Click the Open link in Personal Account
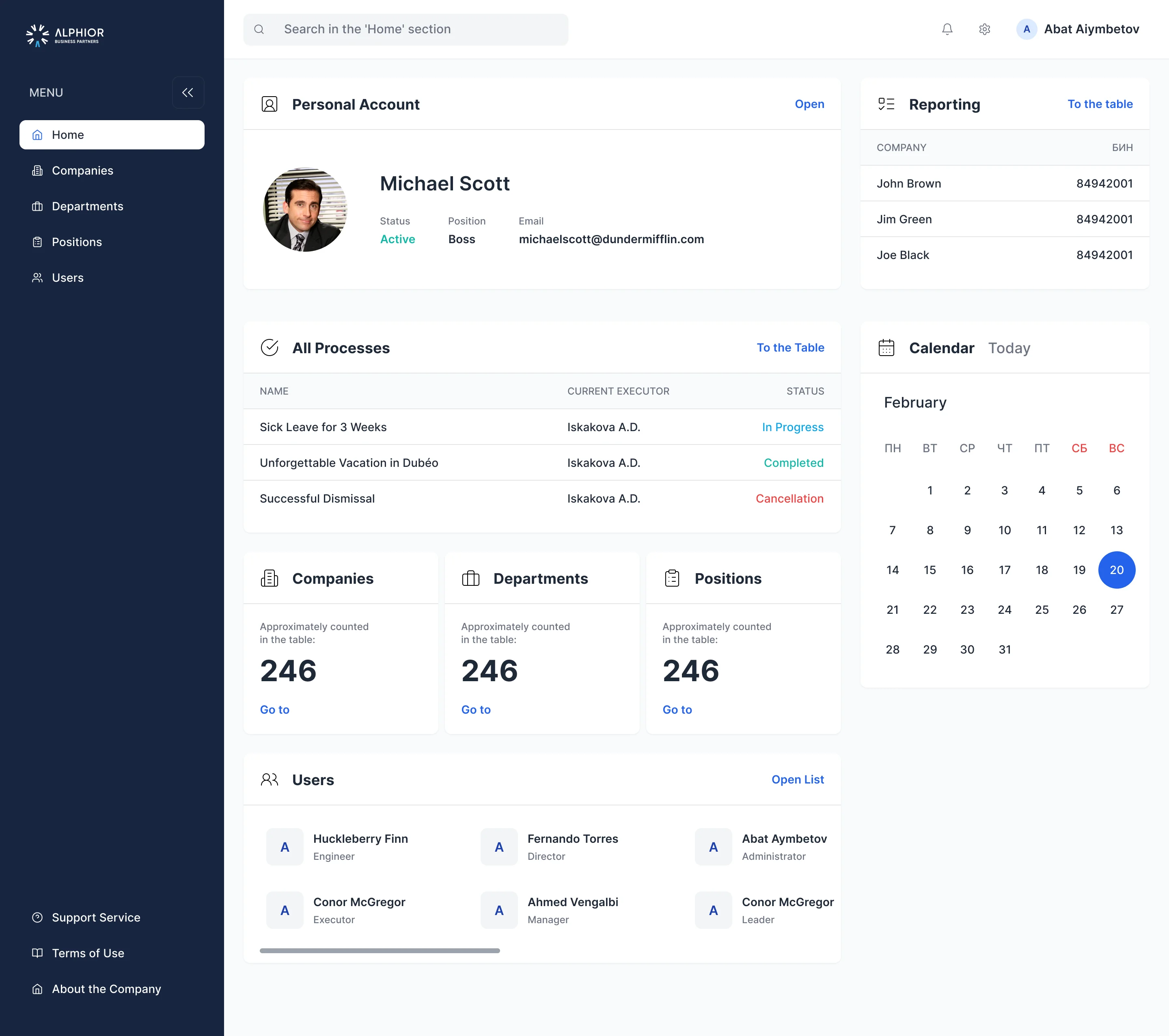The image size is (1169, 1036). (809, 104)
